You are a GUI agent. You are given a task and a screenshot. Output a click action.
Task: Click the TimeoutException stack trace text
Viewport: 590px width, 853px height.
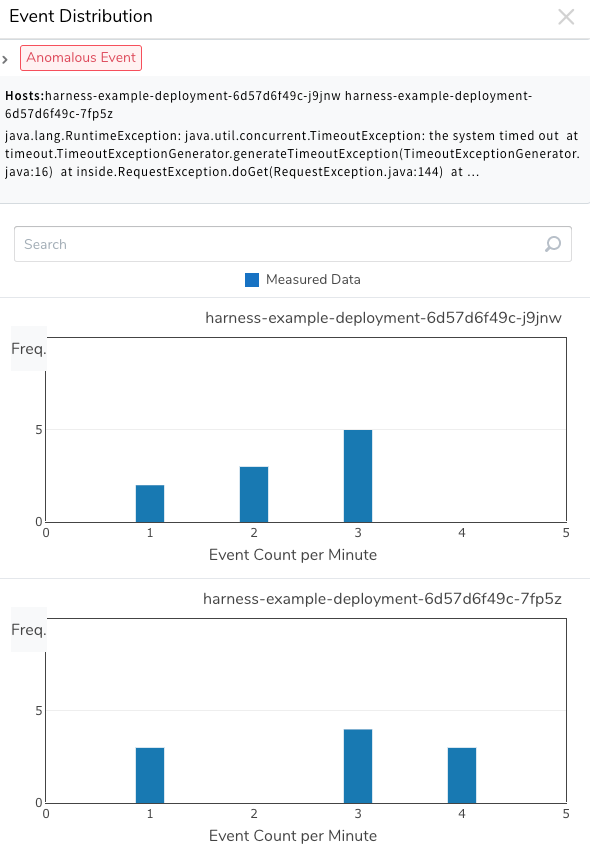click(293, 154)
